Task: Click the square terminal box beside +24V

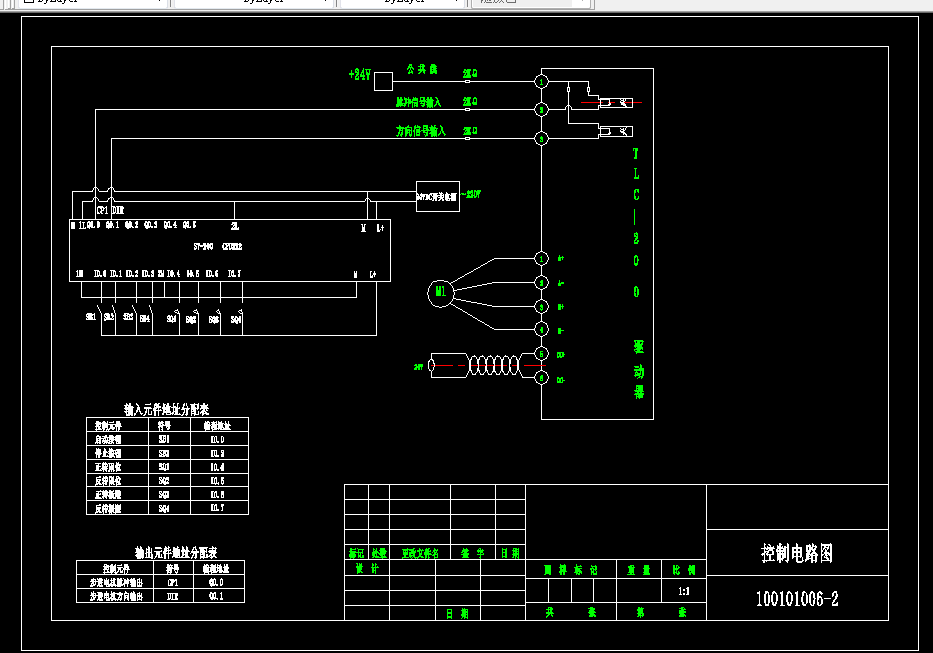Action: (383, 82)
